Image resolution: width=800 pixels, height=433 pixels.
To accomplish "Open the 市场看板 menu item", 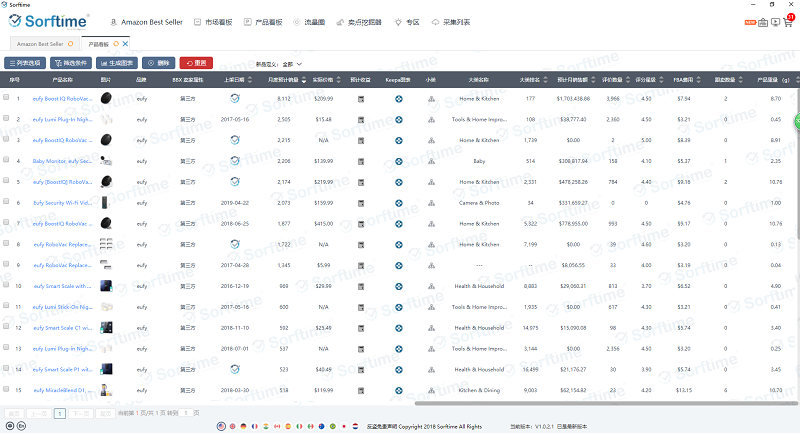I will (213, 22).
